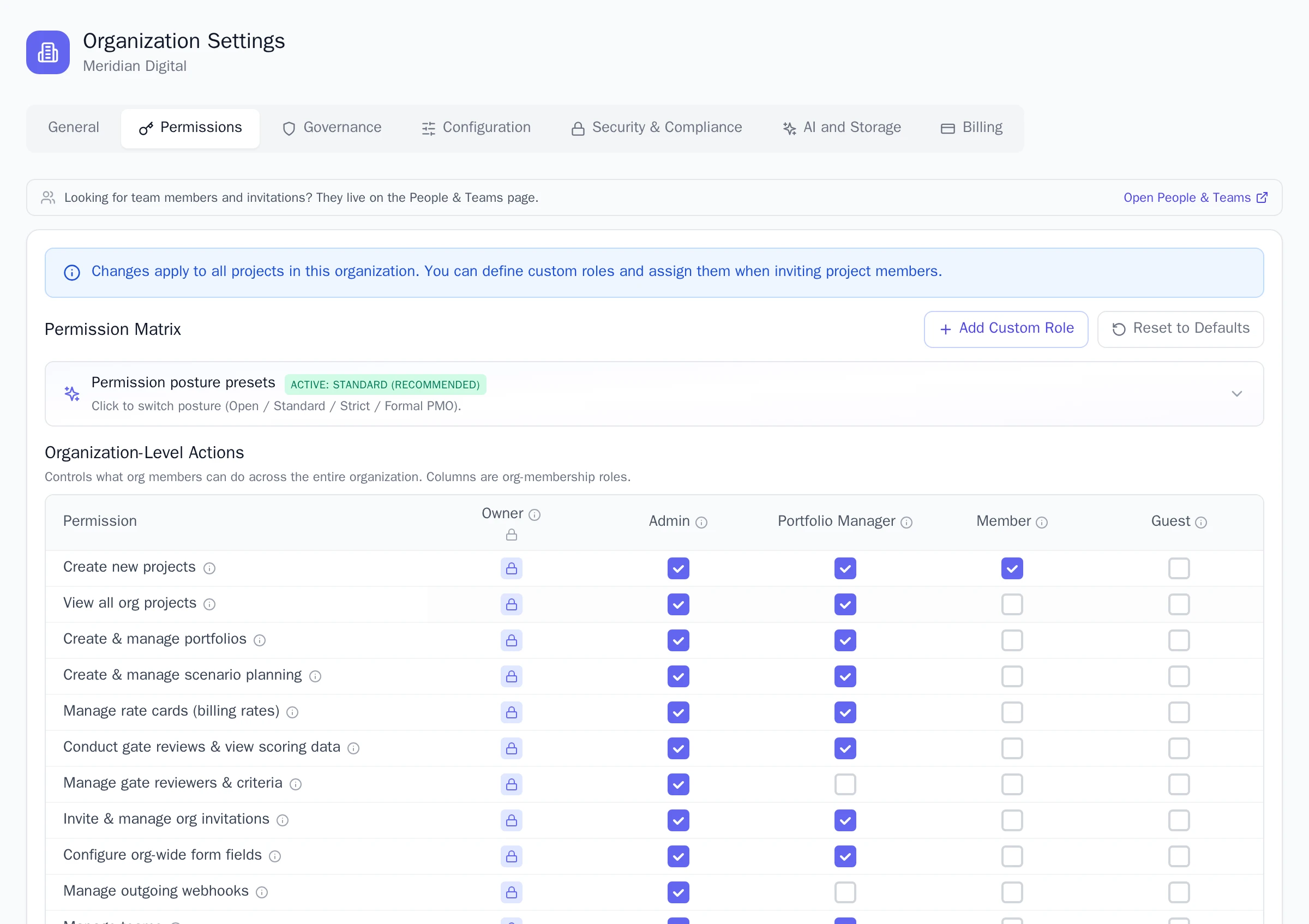Click the info icon beside Admin column
The height and width of the screenshot is (924, 1309).
click(x=701, y=522)
